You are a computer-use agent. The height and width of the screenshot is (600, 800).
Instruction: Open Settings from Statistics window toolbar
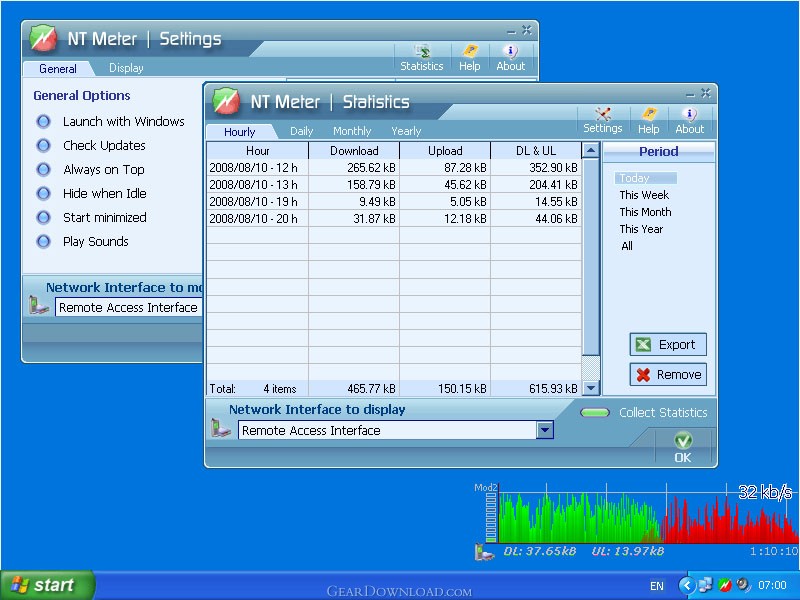pyautogui.click(x=603, y=121)
